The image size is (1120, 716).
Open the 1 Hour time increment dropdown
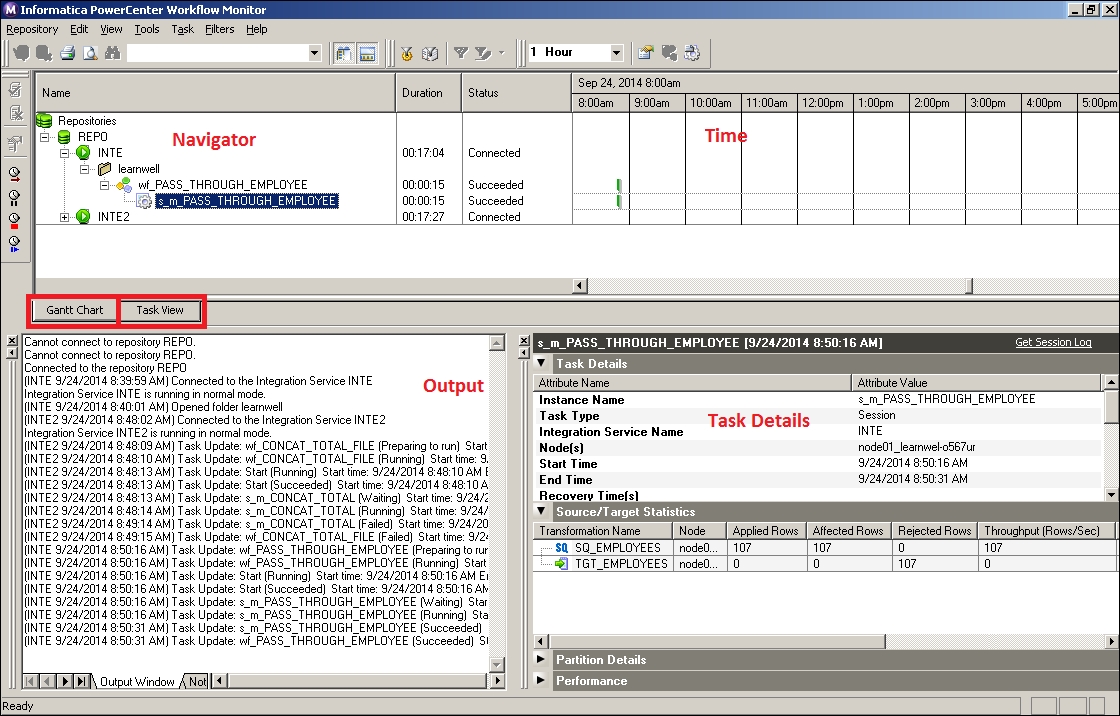(x=614, y=52)
